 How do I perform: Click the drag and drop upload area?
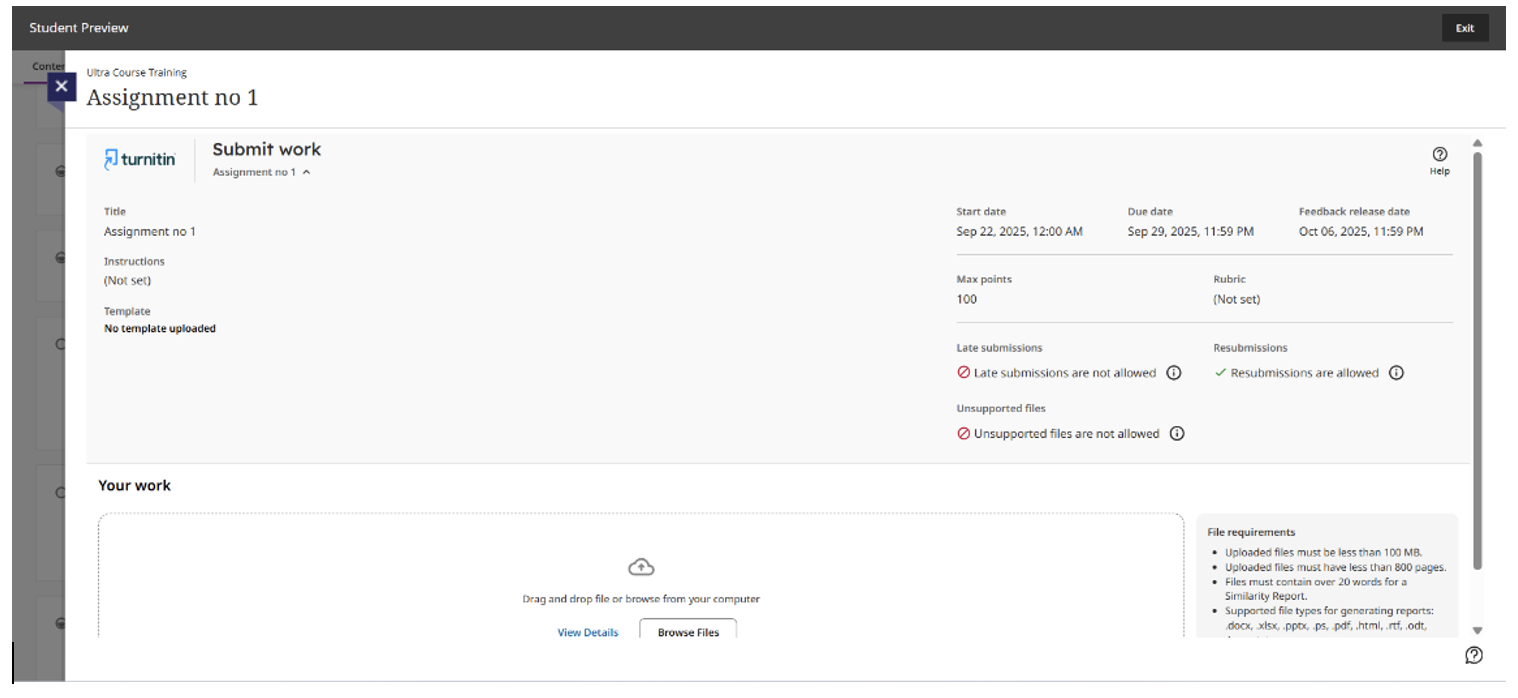pos(641,576)
